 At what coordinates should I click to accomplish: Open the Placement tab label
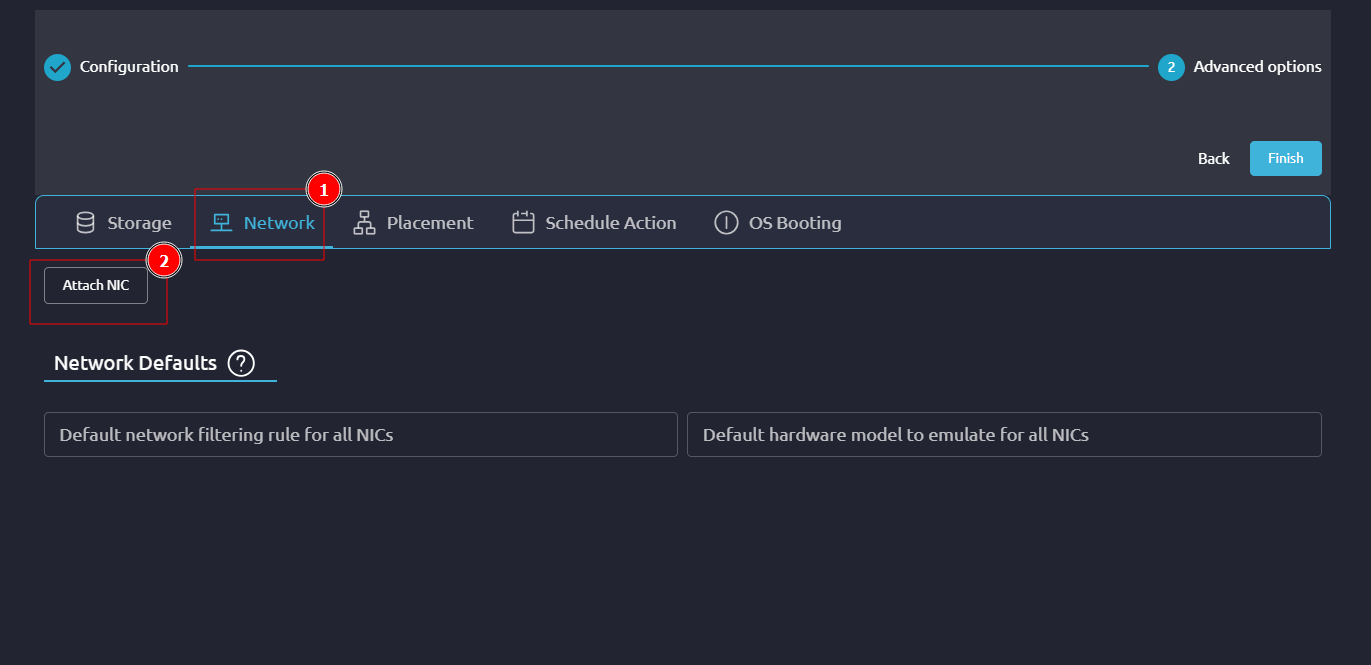[x=430, y=223]
